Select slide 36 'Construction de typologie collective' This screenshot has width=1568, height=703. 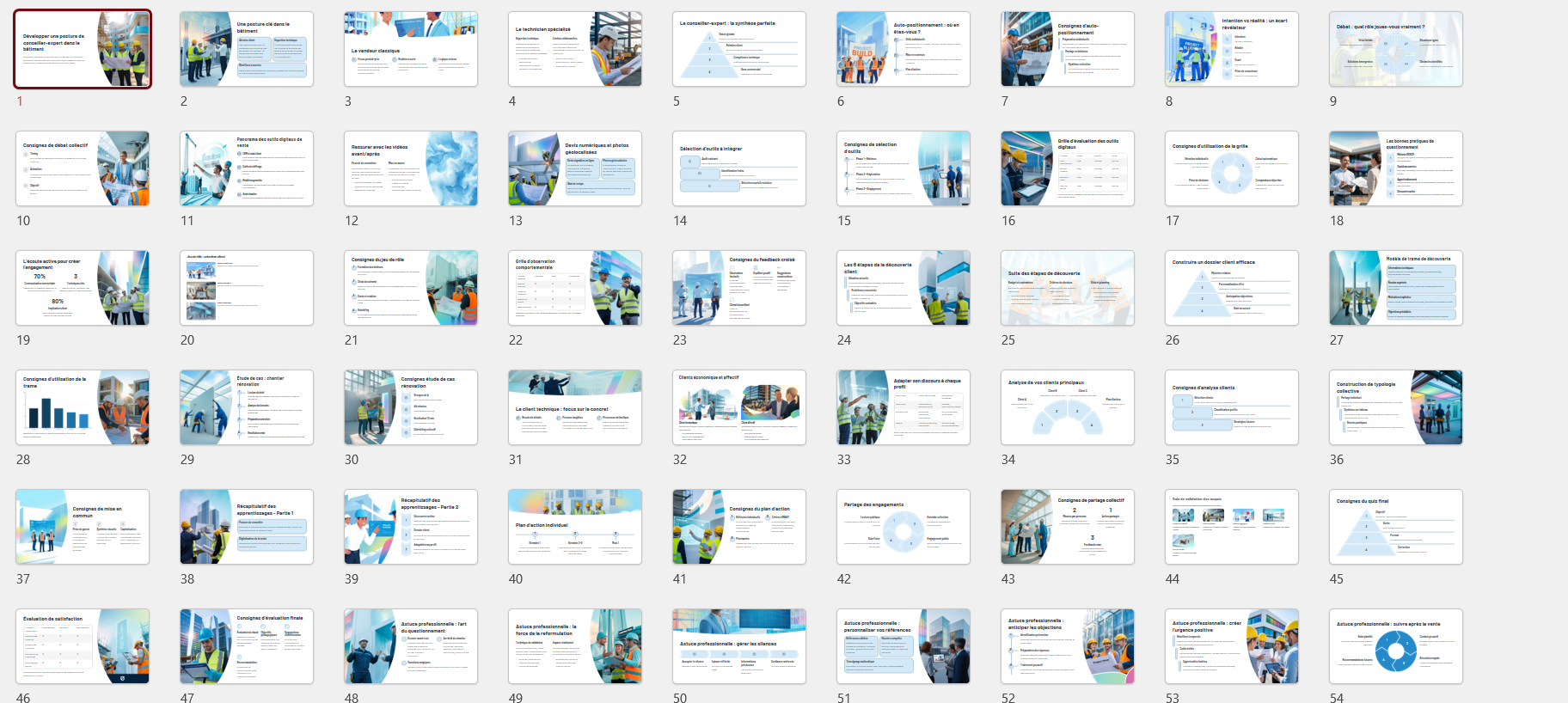pos(1395,407)
